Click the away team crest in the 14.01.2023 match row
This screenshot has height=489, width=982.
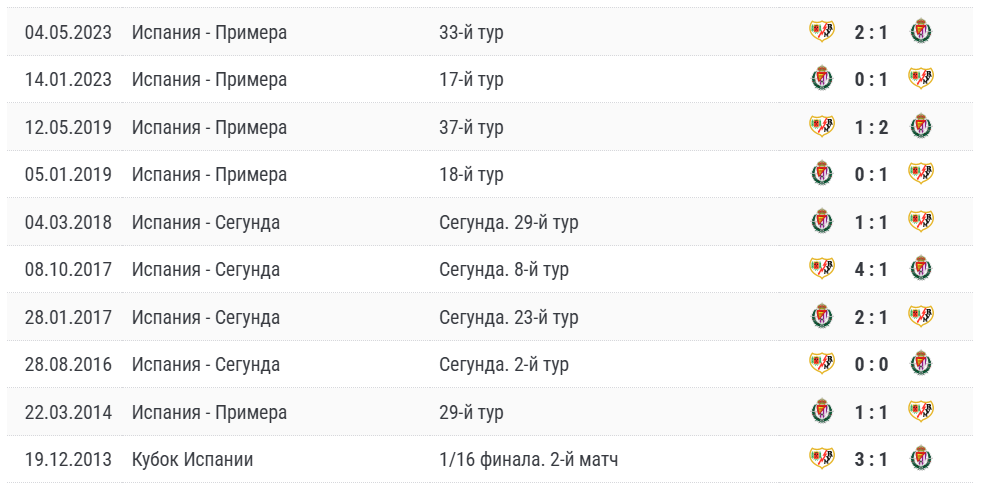coord(920,79)
